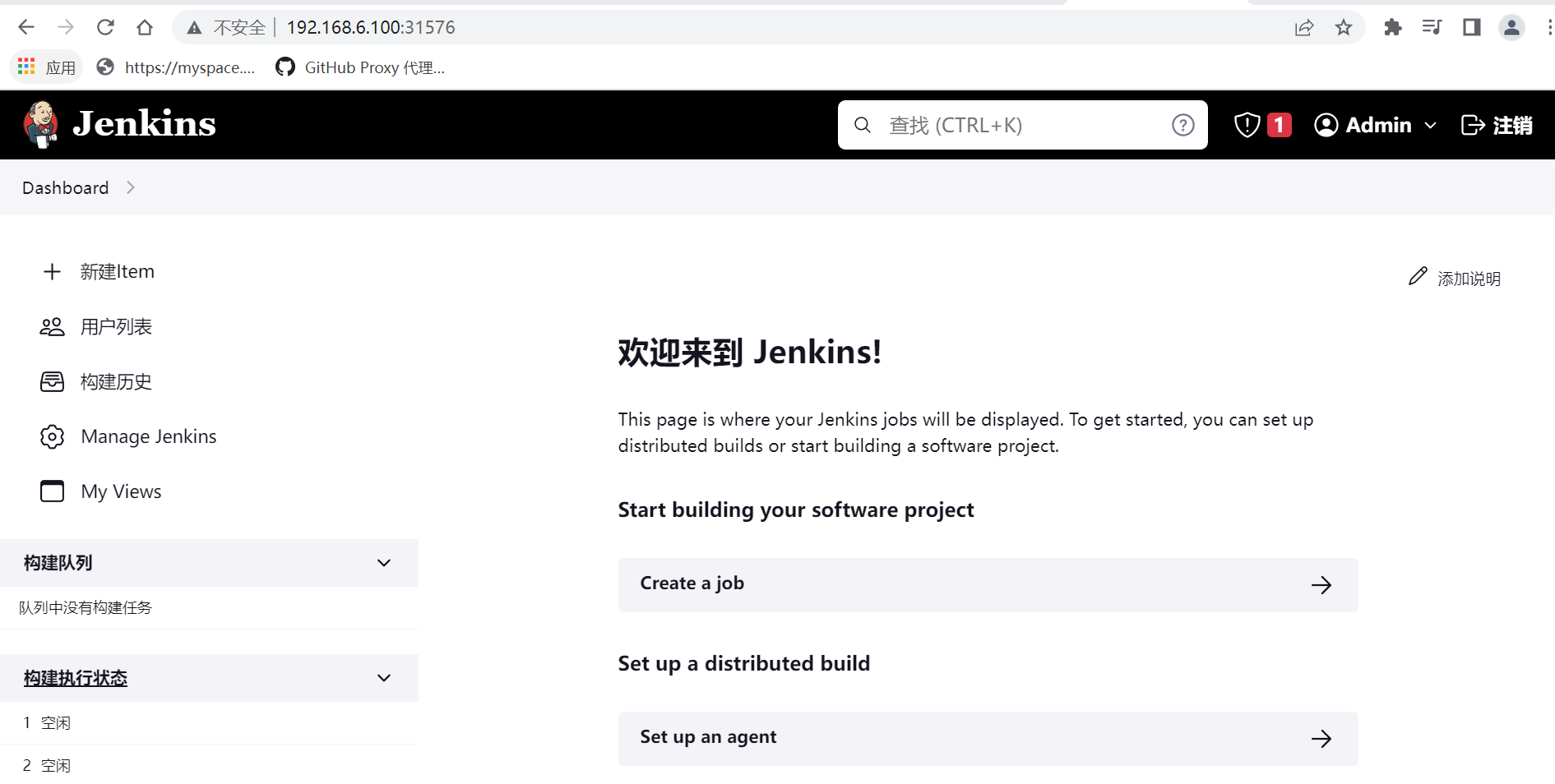Image resolution: width=1555 pixels, height=784 pixels.
Task: Open GitHub Proxy 代理 bookmark
Action: click(x=360, y=67)
